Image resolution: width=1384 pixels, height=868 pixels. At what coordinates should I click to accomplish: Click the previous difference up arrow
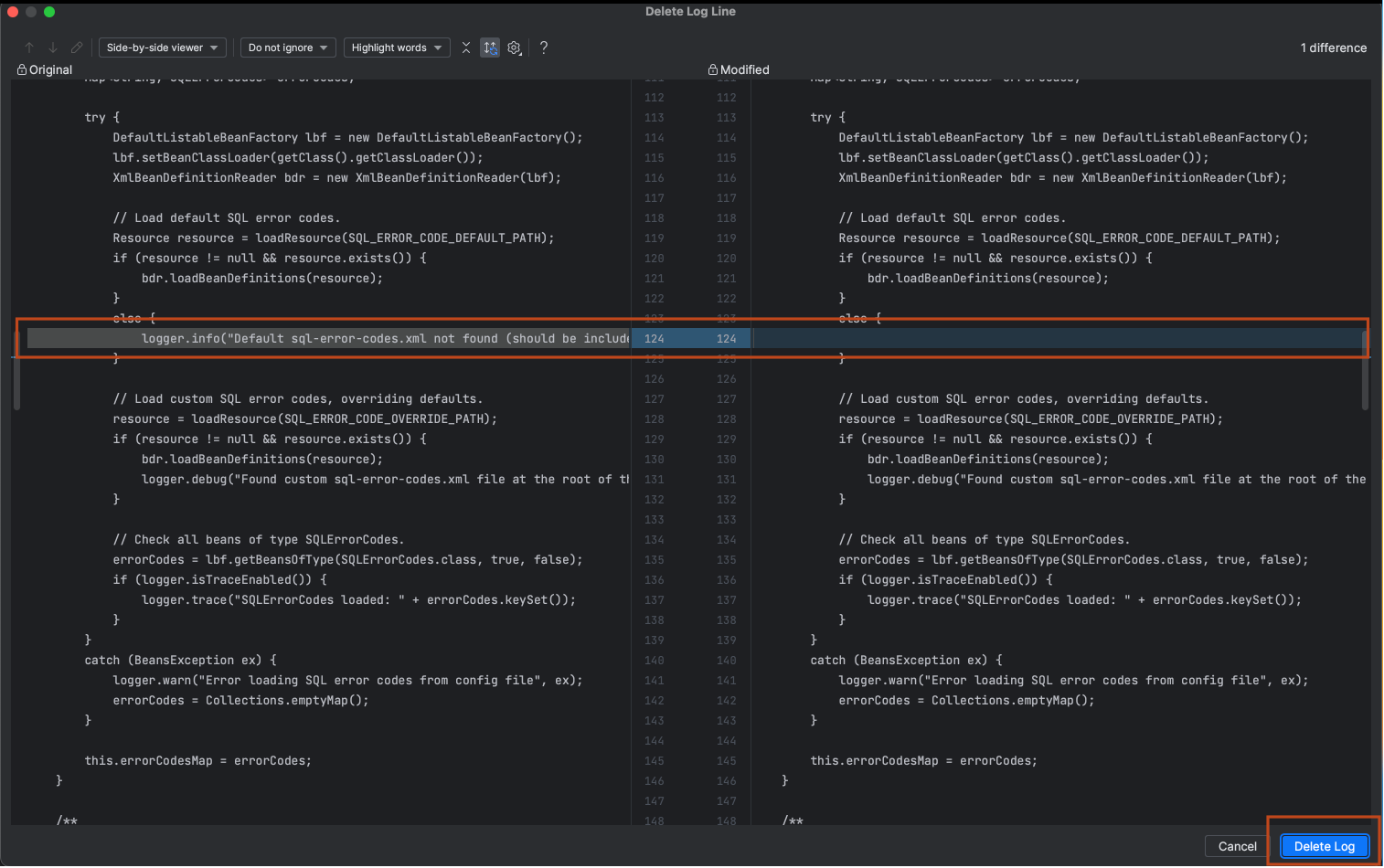pyautogui.click(x=29, y=48)
